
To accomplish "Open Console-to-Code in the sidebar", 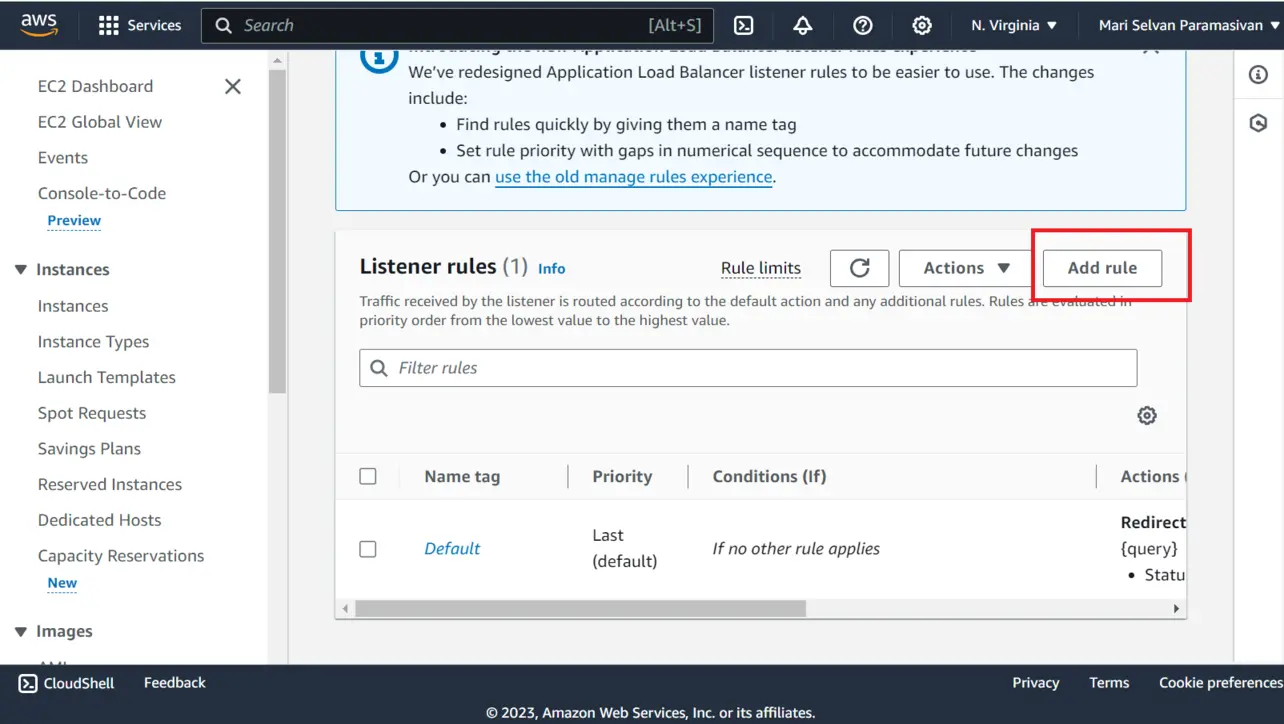I will point(102,194).
